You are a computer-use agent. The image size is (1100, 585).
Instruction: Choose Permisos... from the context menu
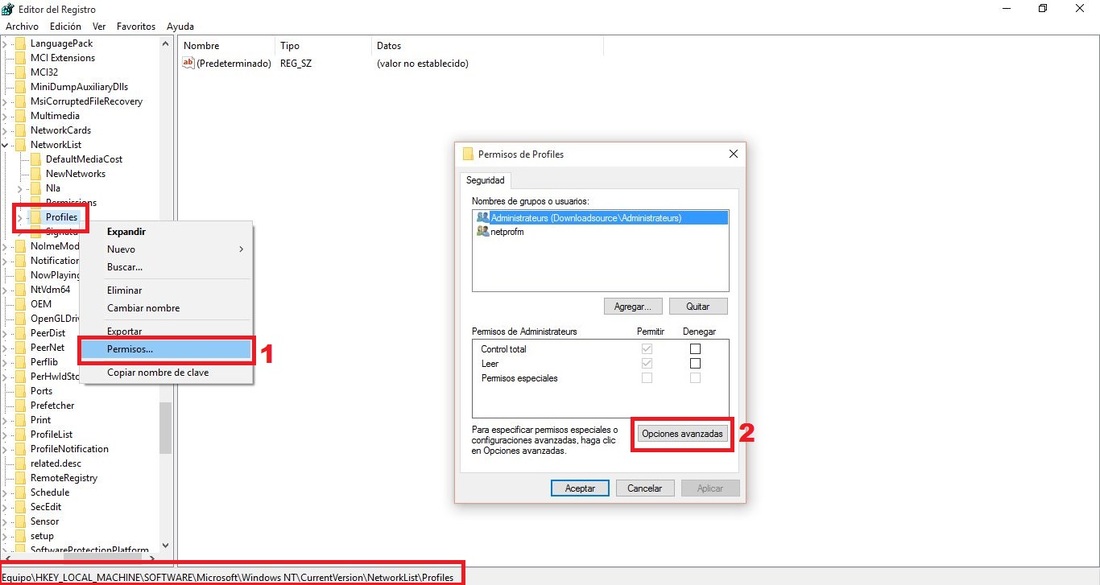coord(166,349)
